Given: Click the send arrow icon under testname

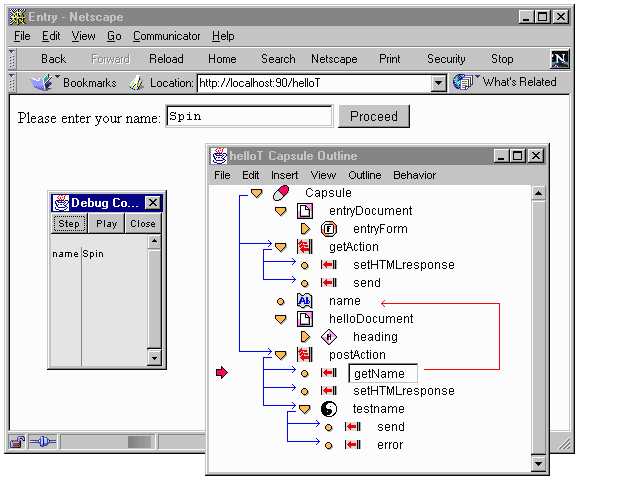Looking at the screenshot, I should [x=353, y=427].
